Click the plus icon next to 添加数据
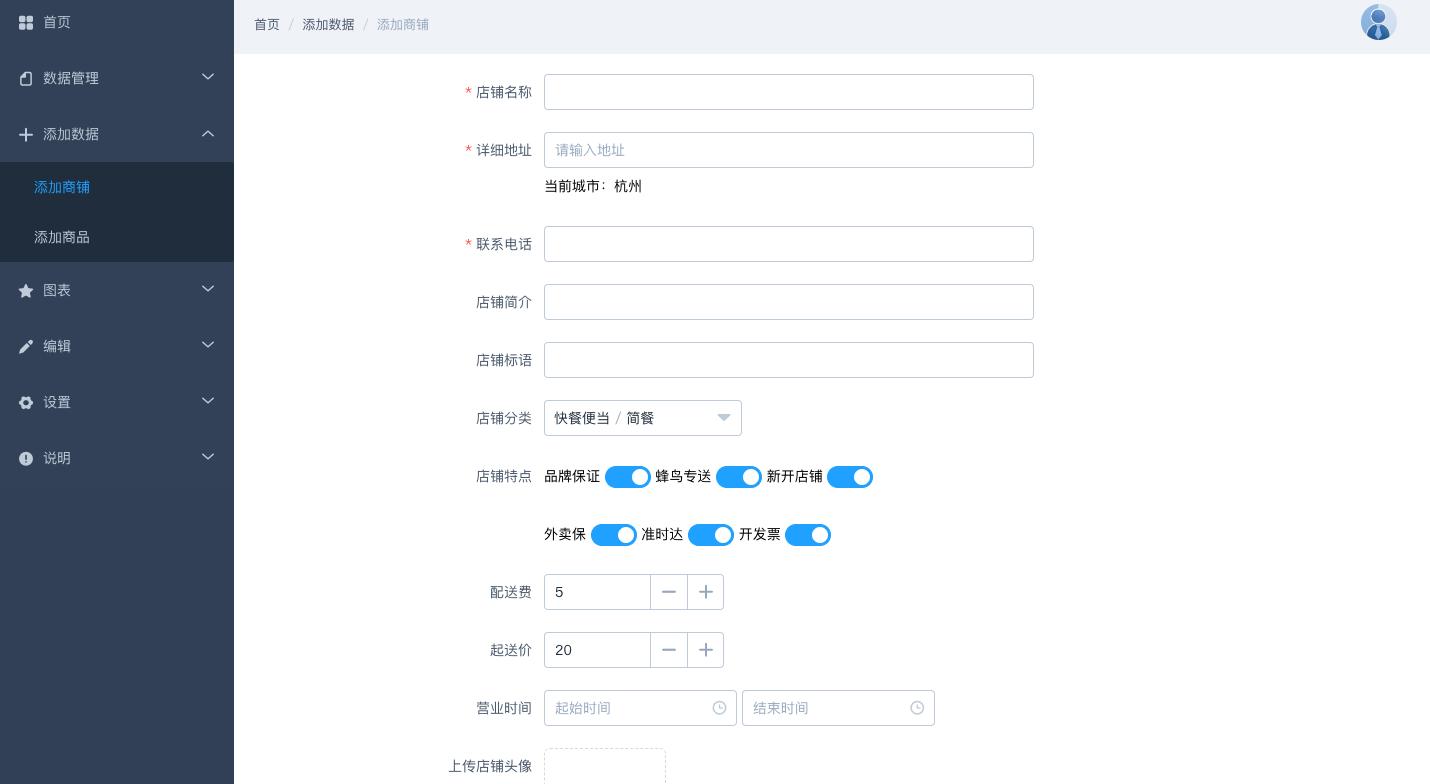The height and width of the screenshot is (784, 1430). [x=26, y=134]
